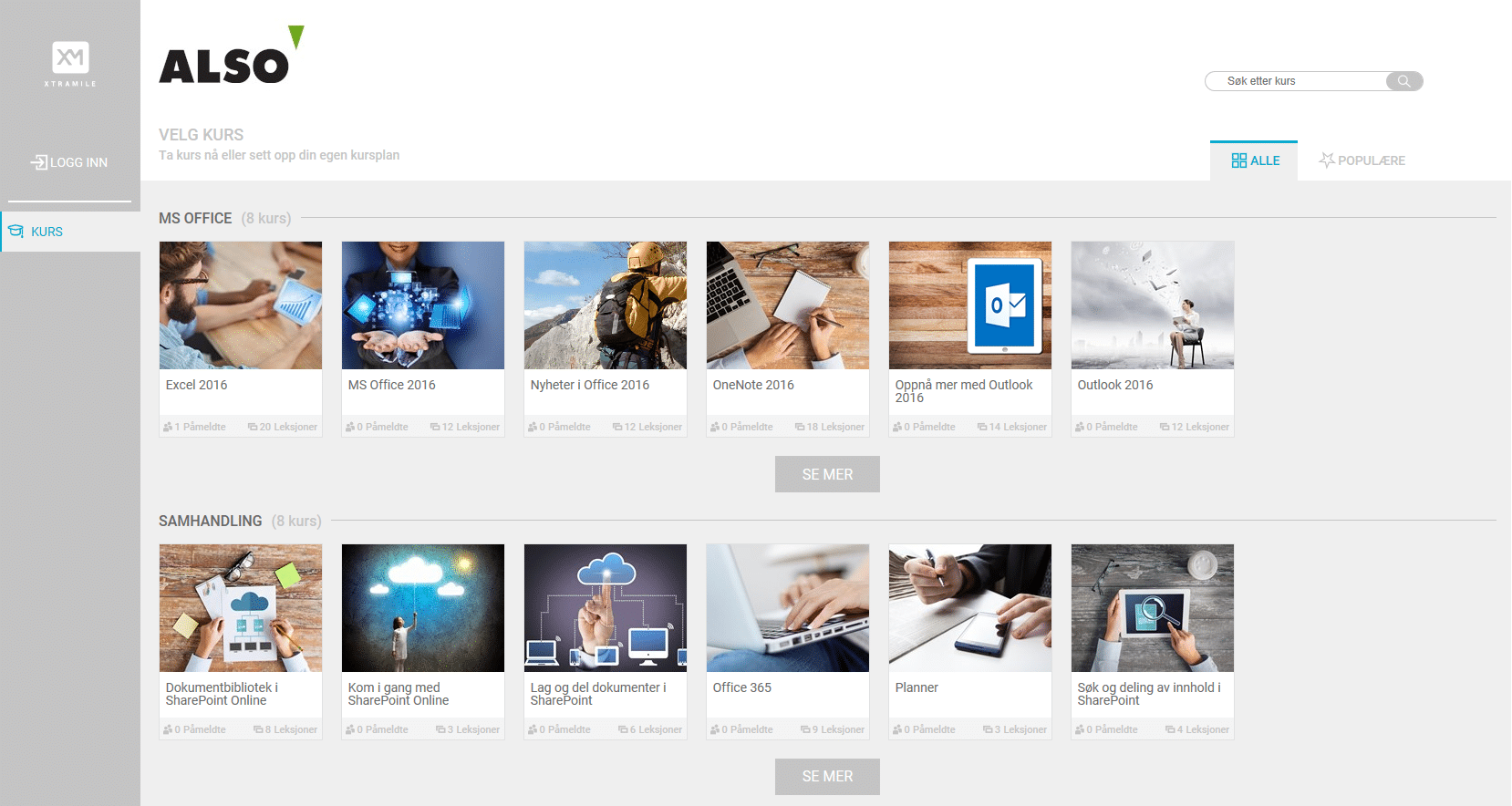Click participants icon on Planner card
Viewport: 1512px width, 806px height.
pyautogui.click(x=897, y=729)
